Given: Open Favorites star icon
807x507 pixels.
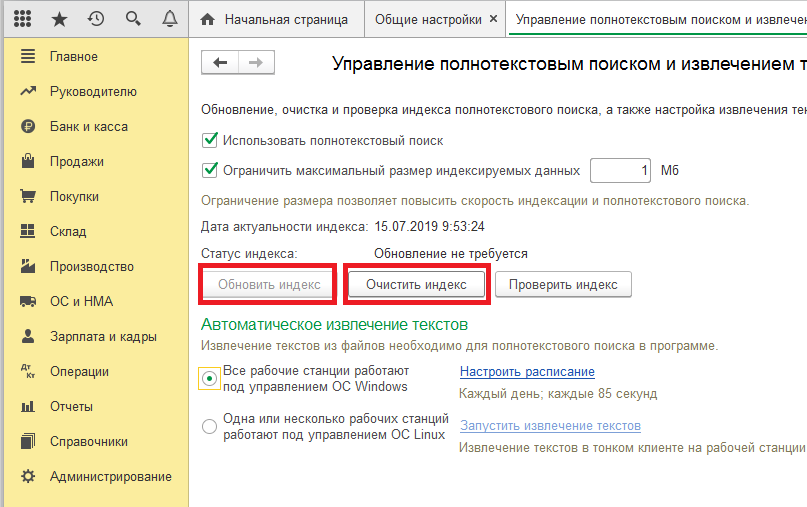Looking at the screenshot, I should point(59,20).
